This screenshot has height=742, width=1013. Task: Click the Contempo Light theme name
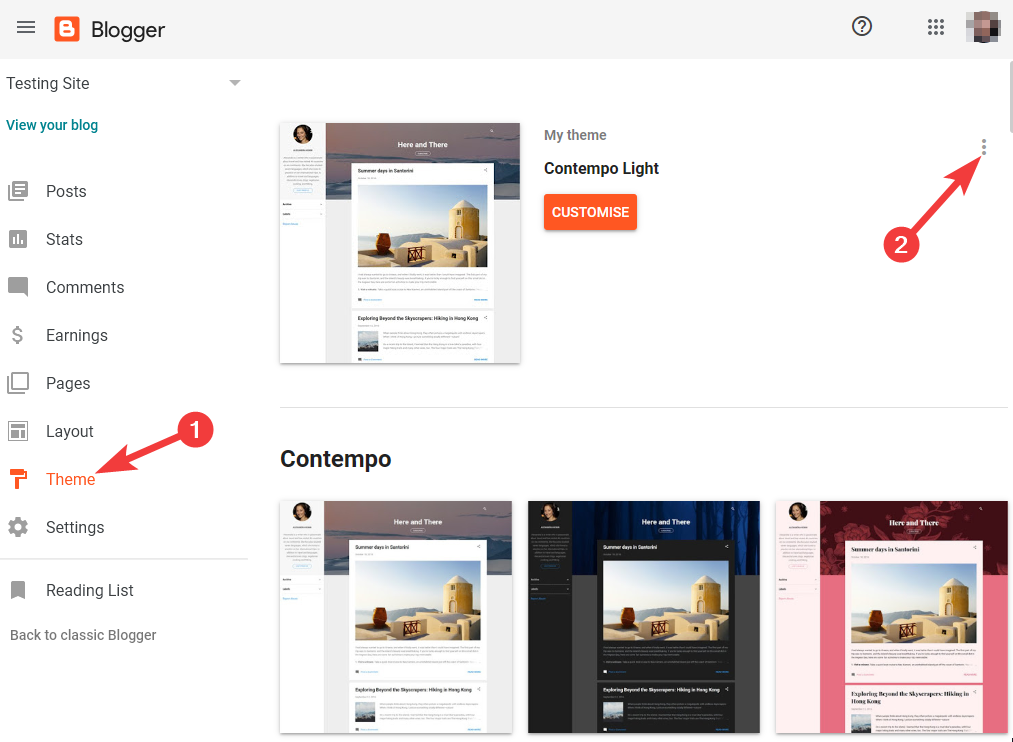pos(601,169)
